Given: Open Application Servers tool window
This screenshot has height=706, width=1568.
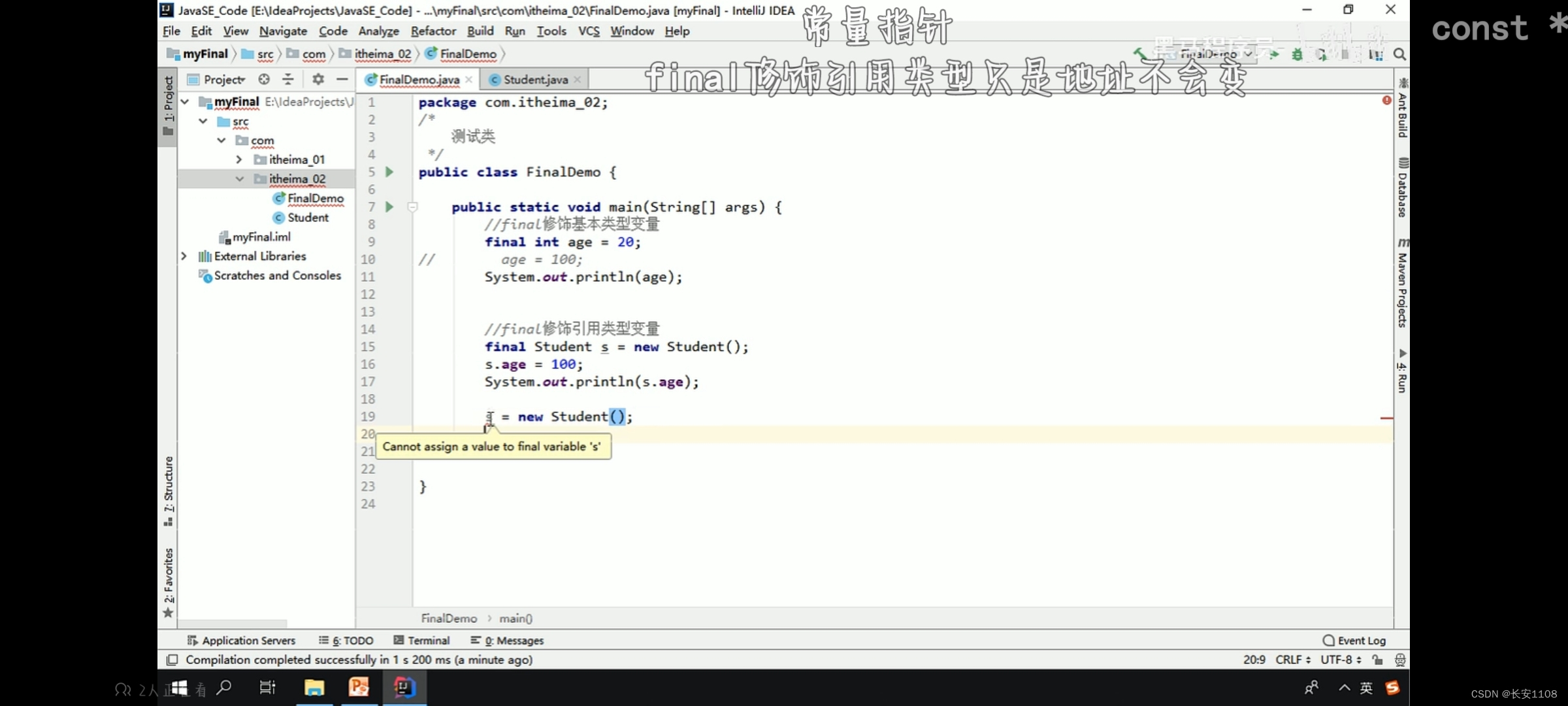Looking at the screenshot, I should tap(241, 641).
